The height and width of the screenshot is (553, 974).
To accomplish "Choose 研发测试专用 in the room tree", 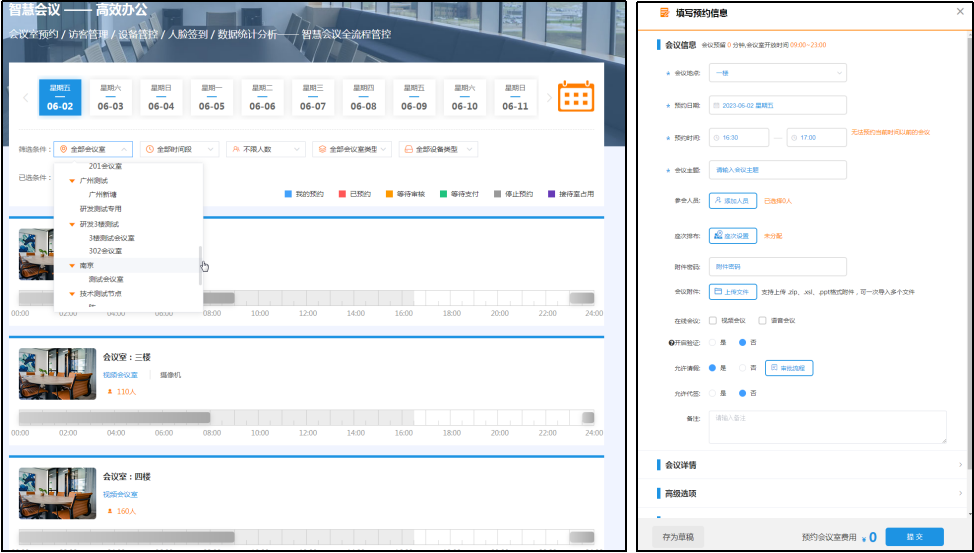I will point(101,209).
